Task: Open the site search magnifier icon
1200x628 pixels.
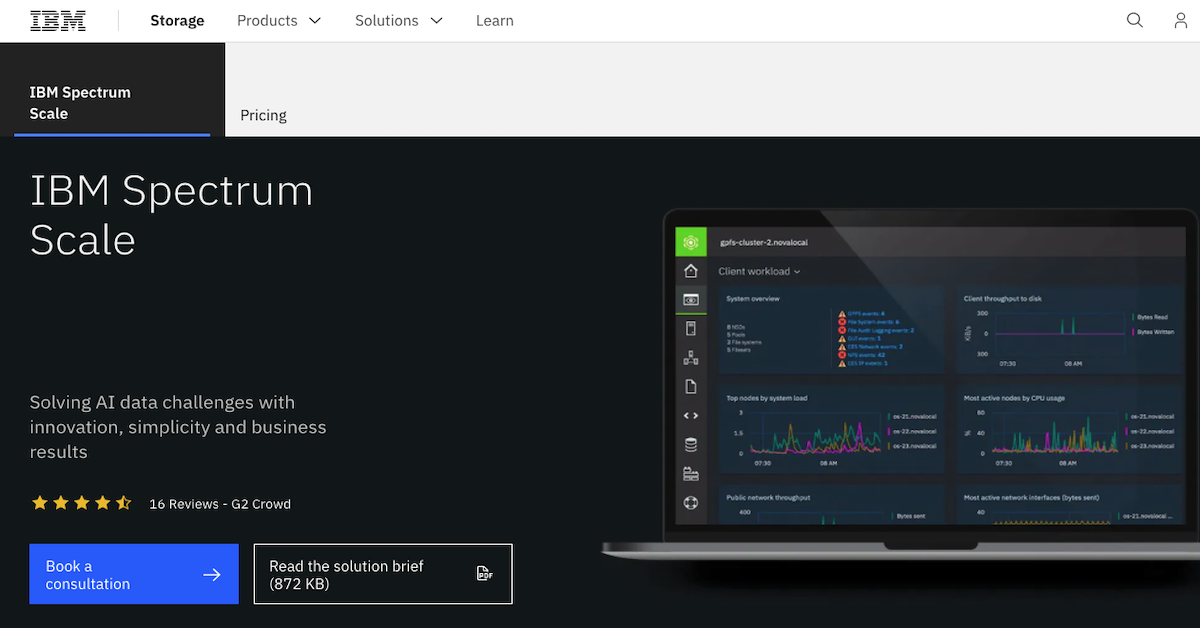Action: point(1134,20)
